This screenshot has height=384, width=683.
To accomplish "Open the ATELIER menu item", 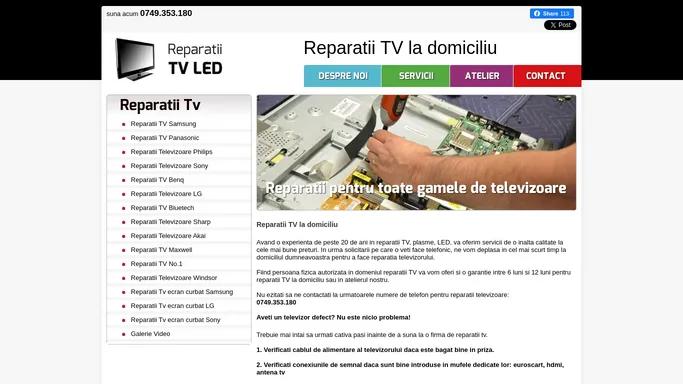I will click(x=482, y=76).
